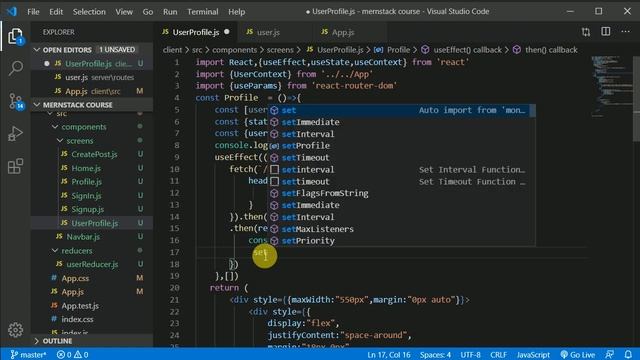
Task: Click the VS Code logo icon
Action: 11,11
